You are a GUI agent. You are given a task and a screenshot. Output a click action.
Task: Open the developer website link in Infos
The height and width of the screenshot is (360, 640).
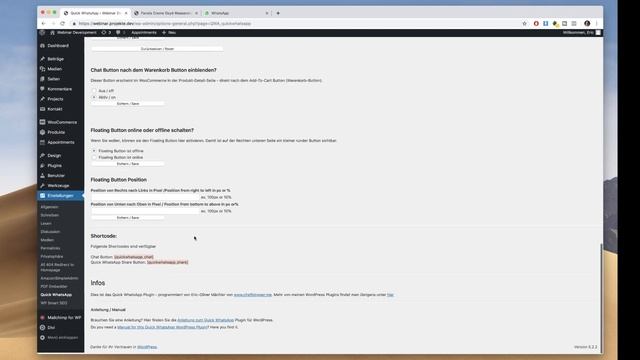coord(253,294)
